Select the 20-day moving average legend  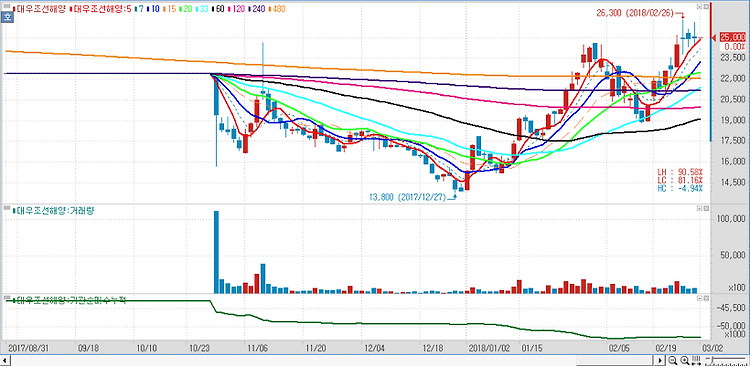(186, 9)
